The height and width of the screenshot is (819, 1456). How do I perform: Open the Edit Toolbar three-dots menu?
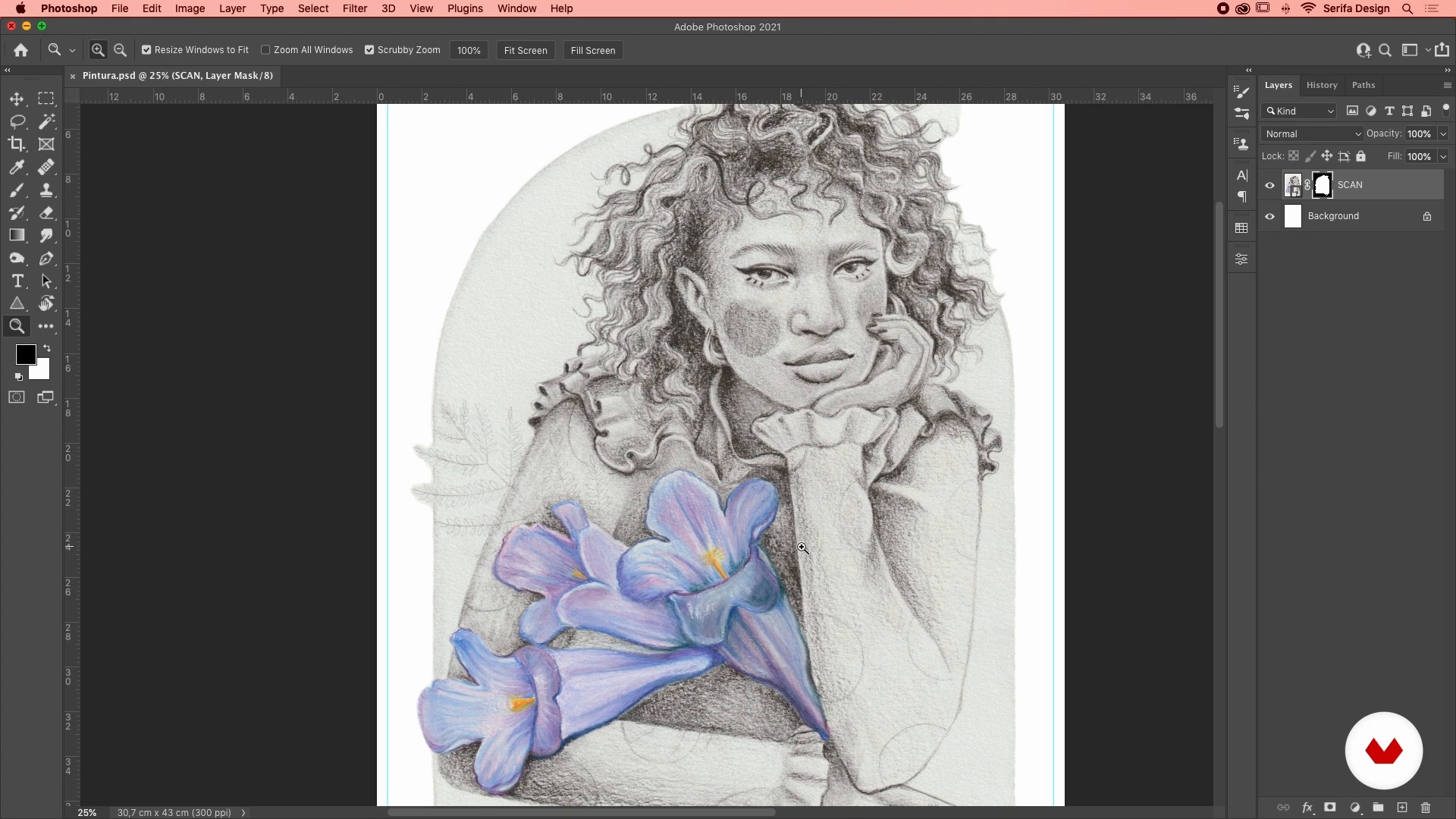46,326
